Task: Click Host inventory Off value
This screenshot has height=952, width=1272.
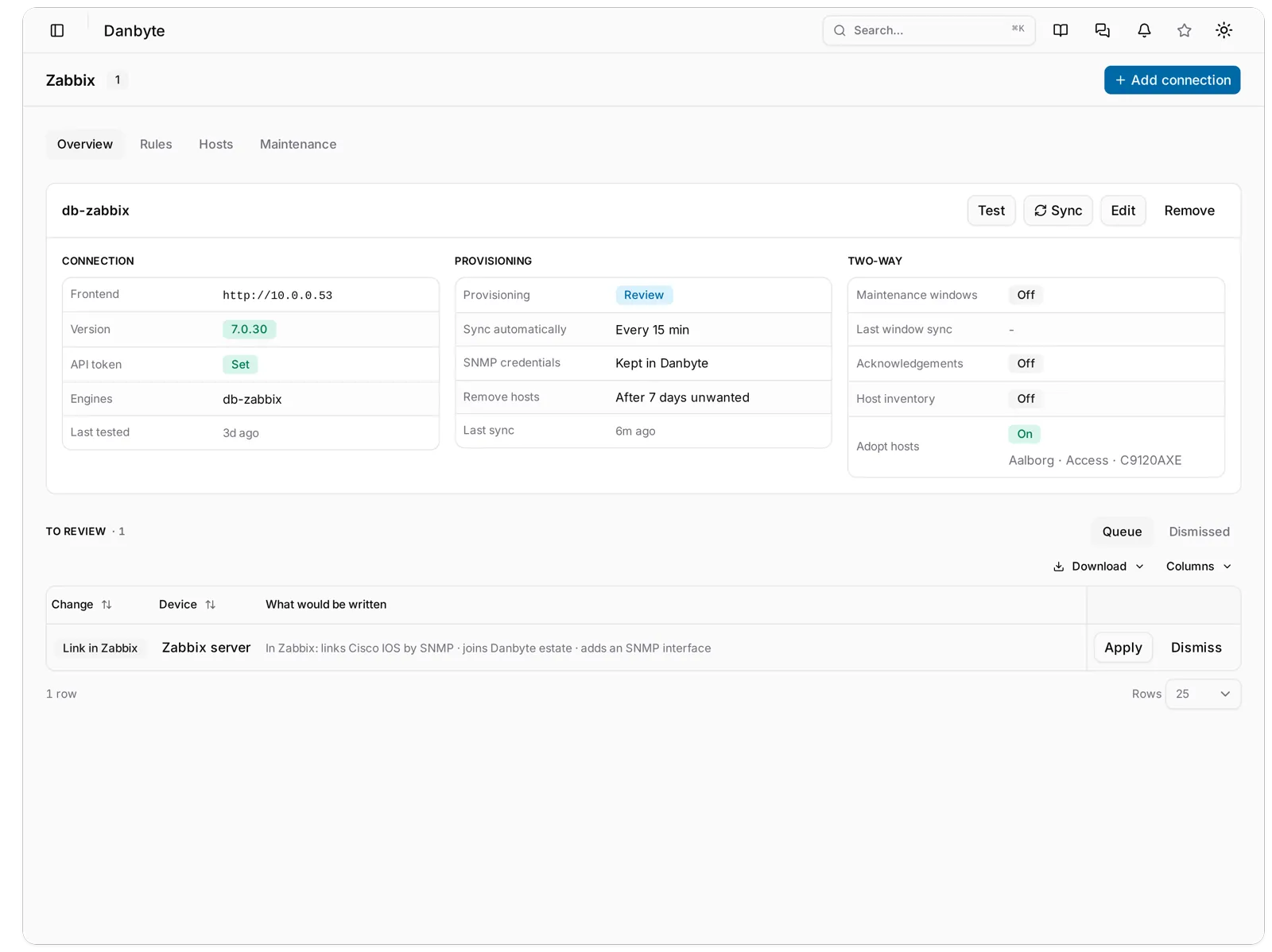Action: click(1026, 399)
